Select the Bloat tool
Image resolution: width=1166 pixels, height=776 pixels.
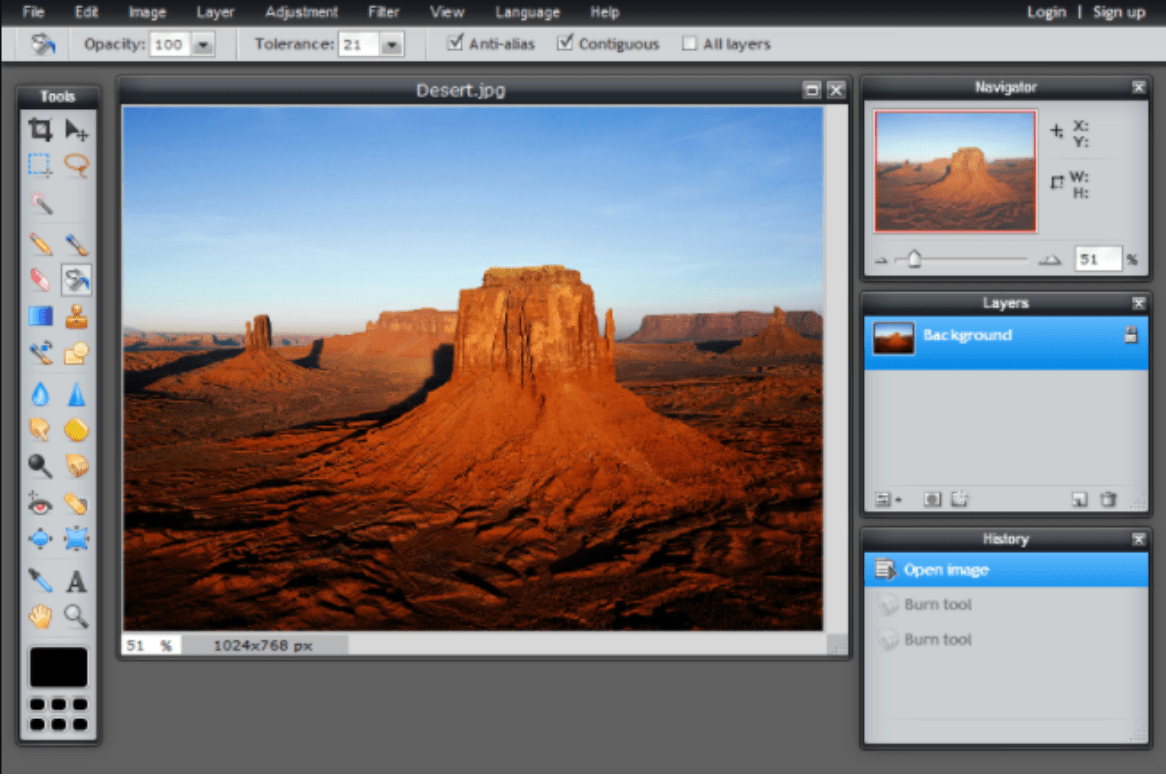40,539
